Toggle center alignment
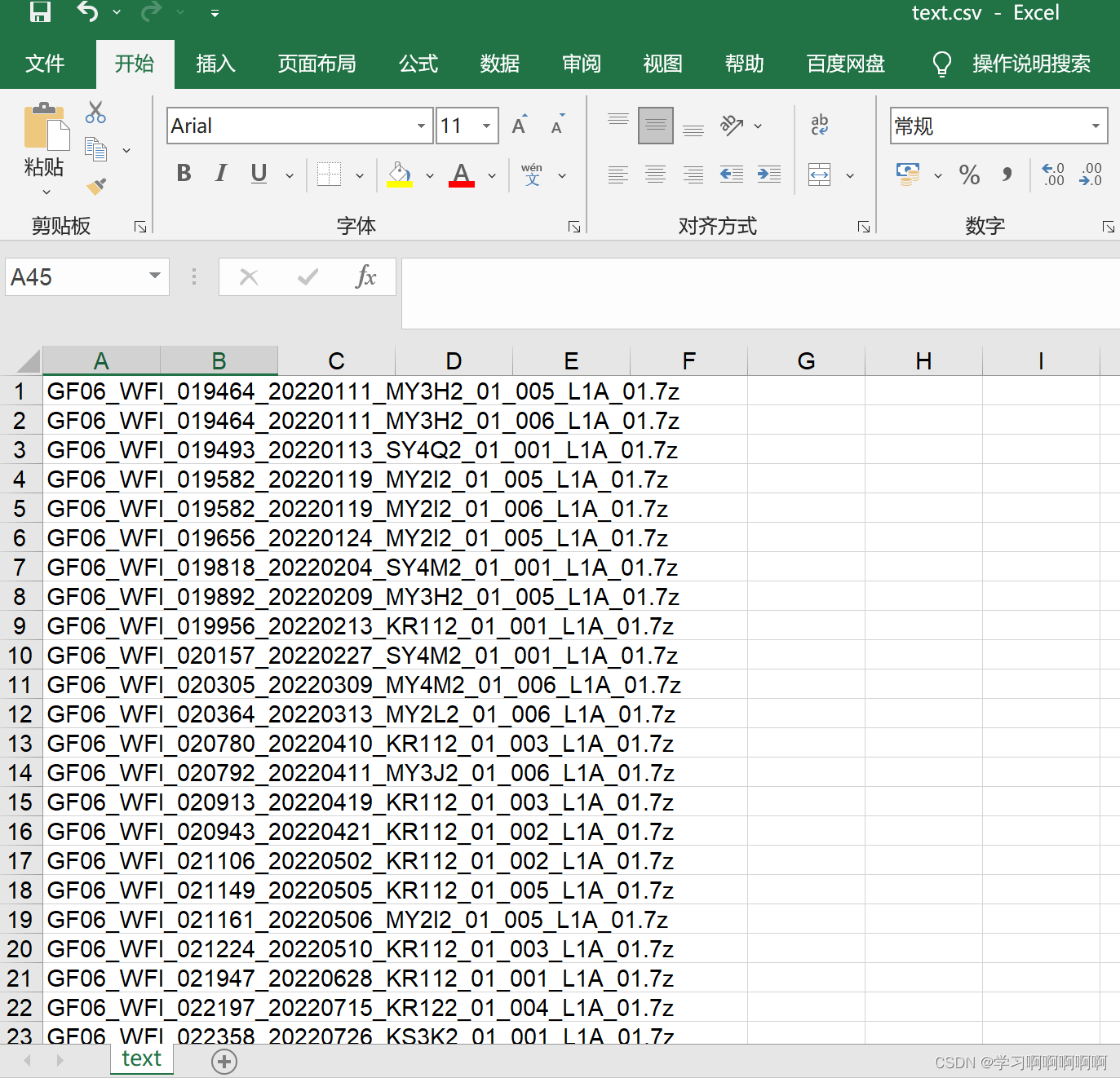1120x1078 pixels. [x=655, y=175]
